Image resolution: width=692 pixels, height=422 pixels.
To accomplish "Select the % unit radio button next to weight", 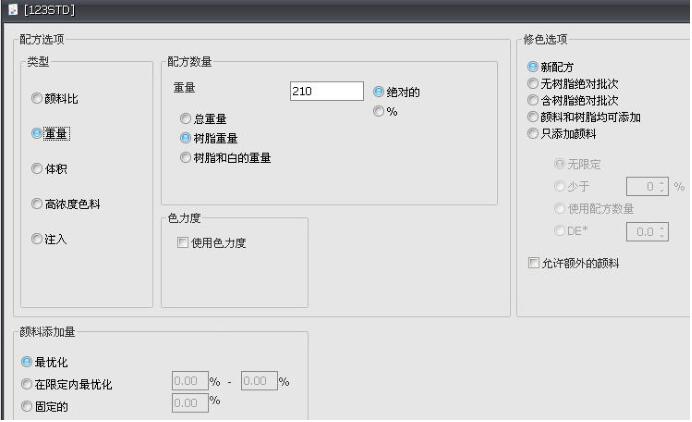I will [378, 111].
